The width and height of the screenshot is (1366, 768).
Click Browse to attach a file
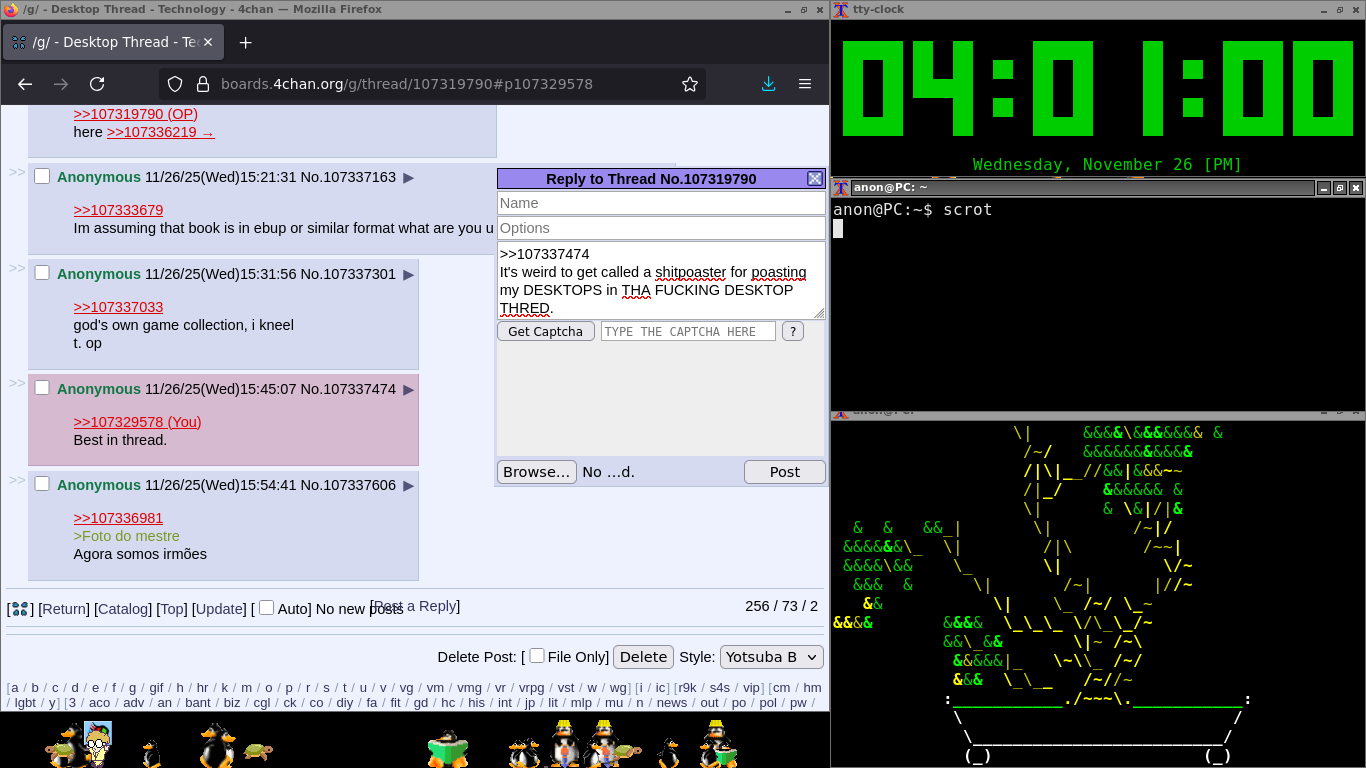(537, 472)
